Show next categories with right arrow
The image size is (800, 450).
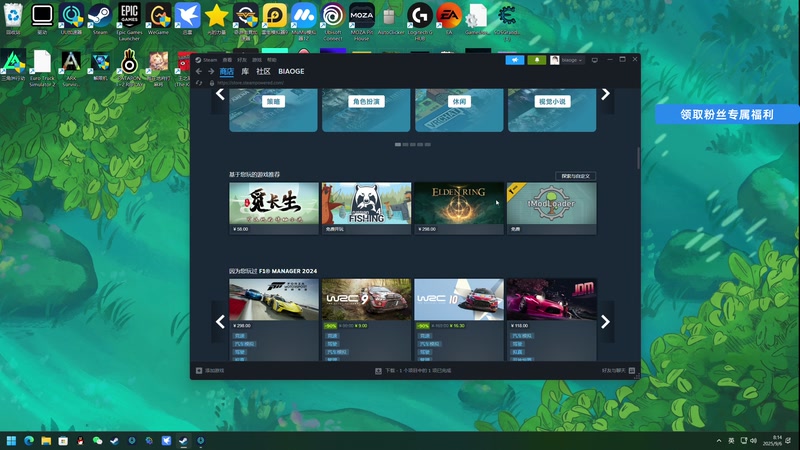[x=606, y=94]
